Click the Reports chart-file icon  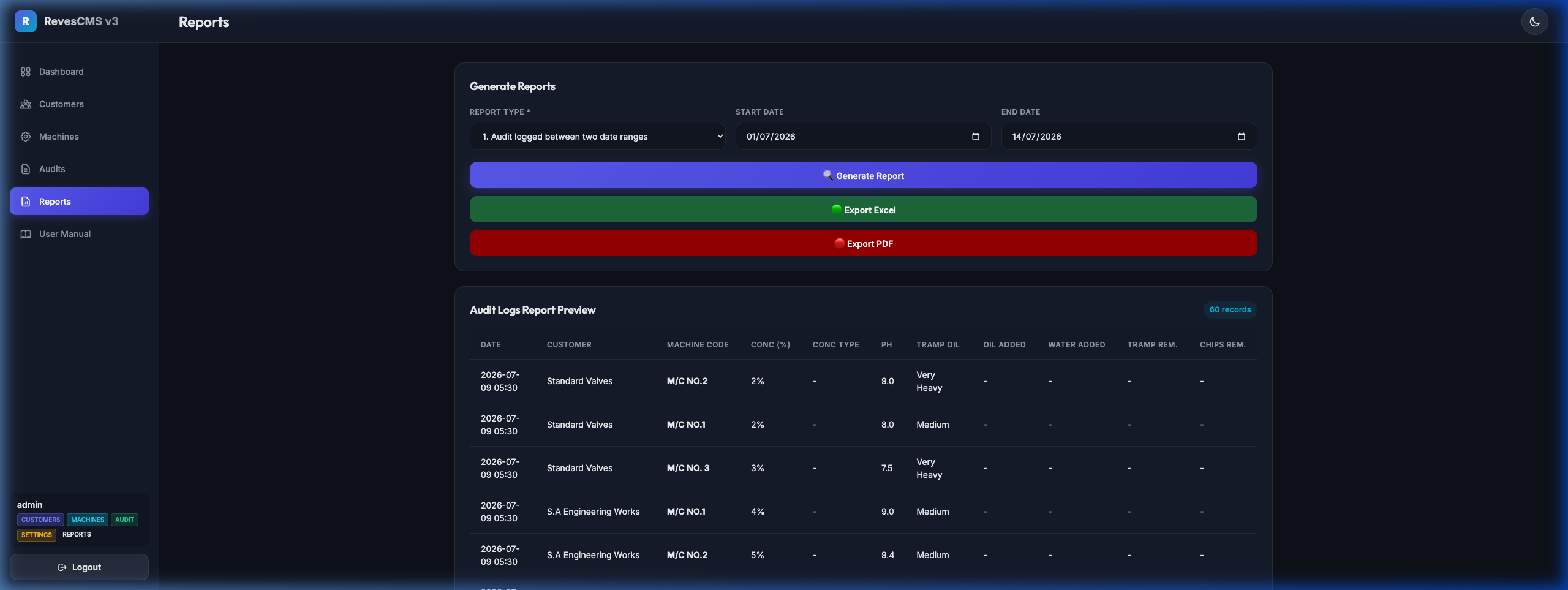tap(26, 202)
